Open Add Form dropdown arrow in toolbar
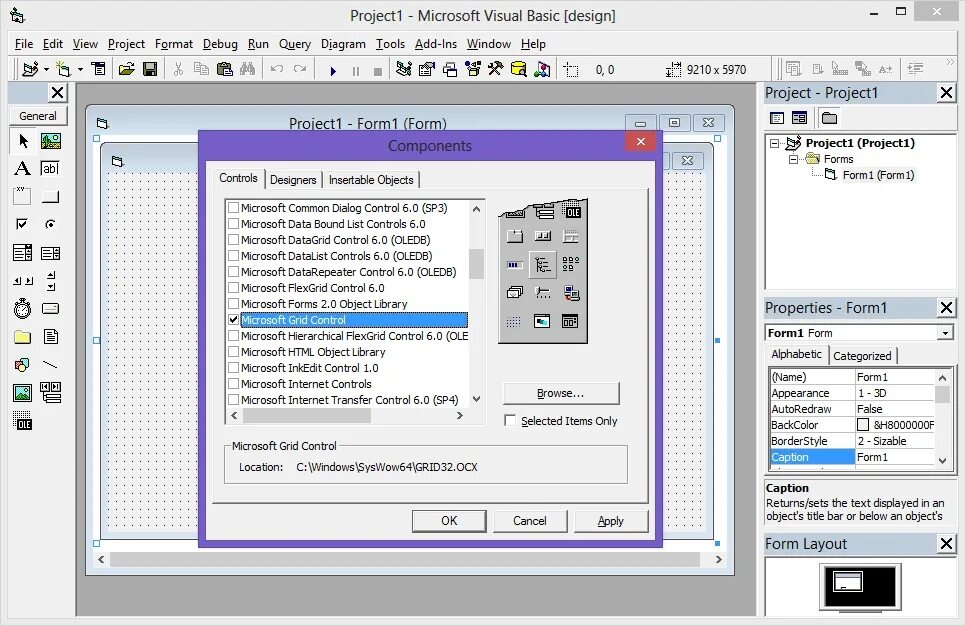Screen dimensions: 966x626 (80, 70)
